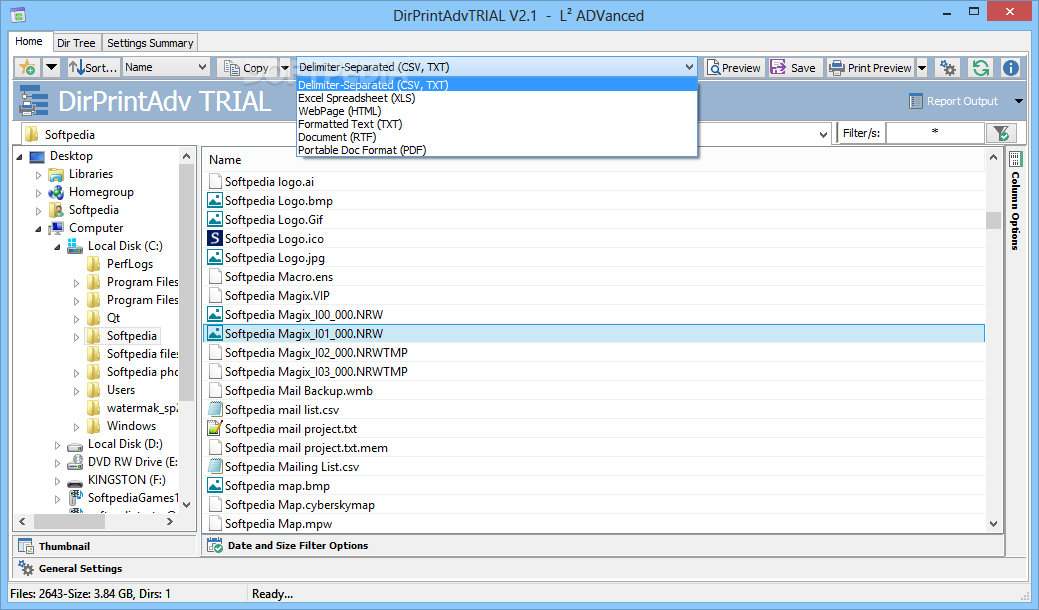Click the Filter/s input field
This screenshot has height=610, width=1039.
click(x=935, y=133)
